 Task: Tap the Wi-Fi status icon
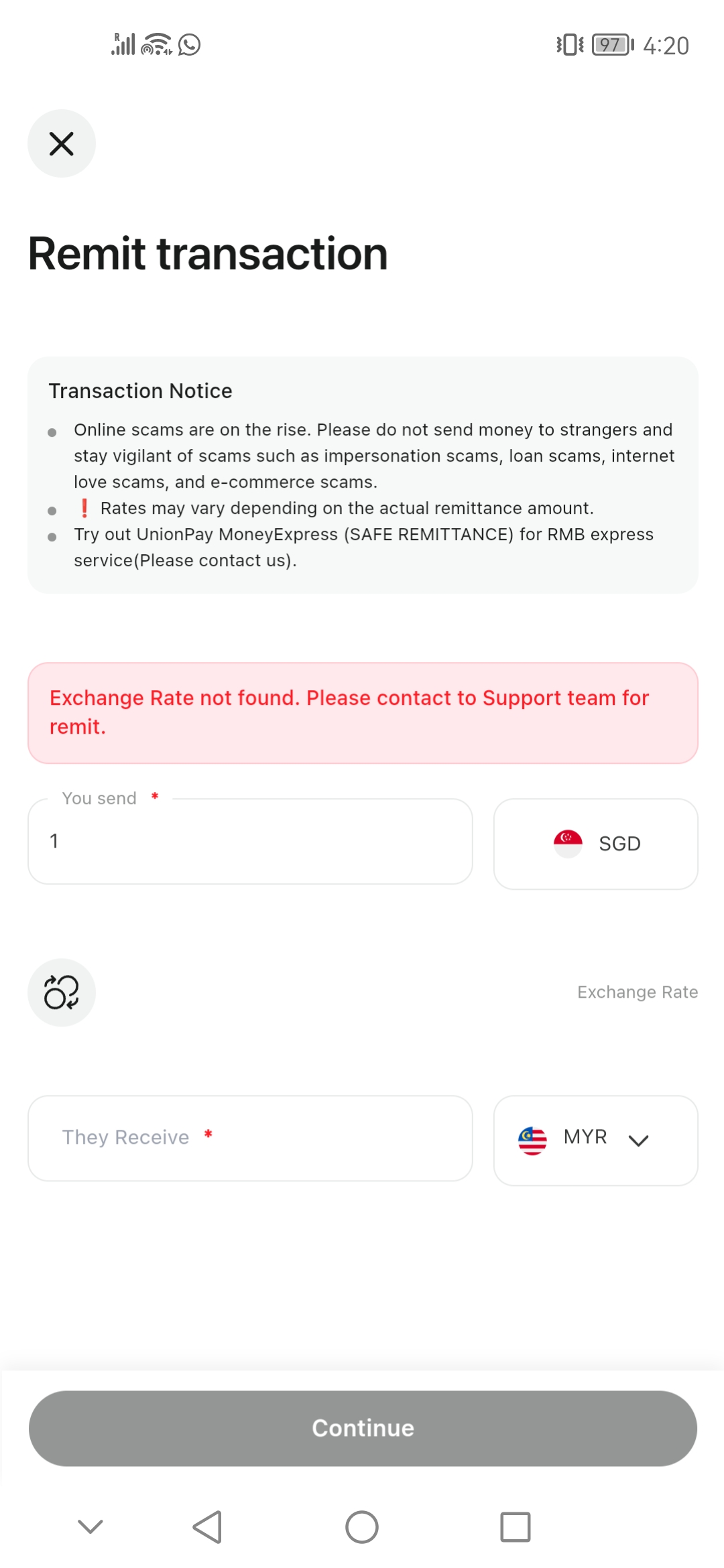(156, 45)
